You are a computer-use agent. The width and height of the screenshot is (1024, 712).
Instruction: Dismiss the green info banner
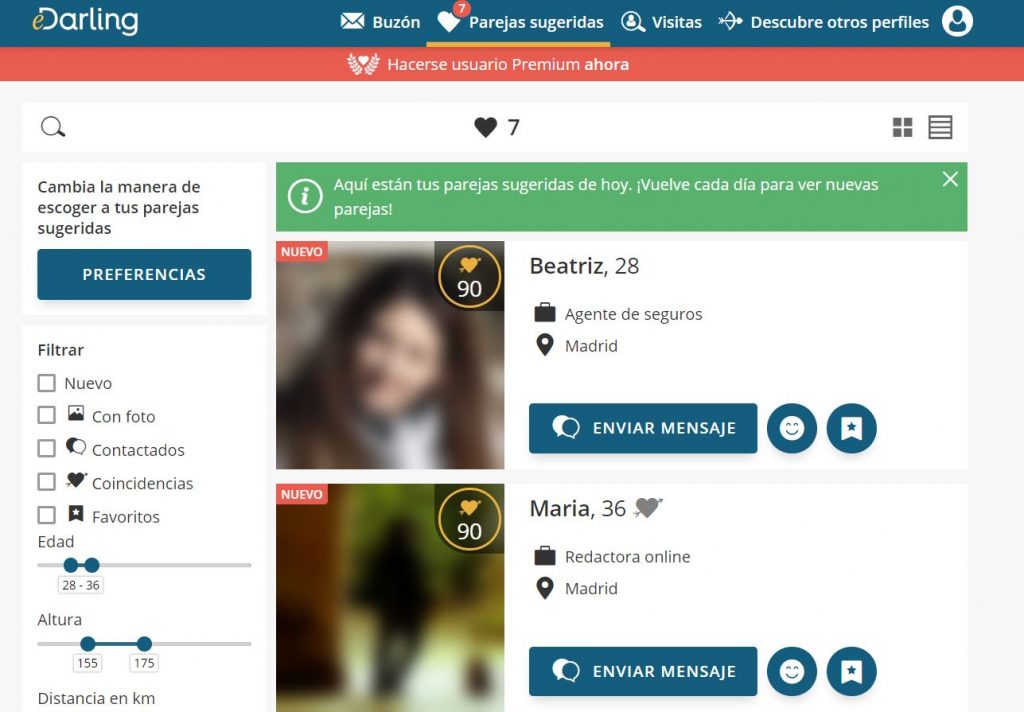click(950, 179)
